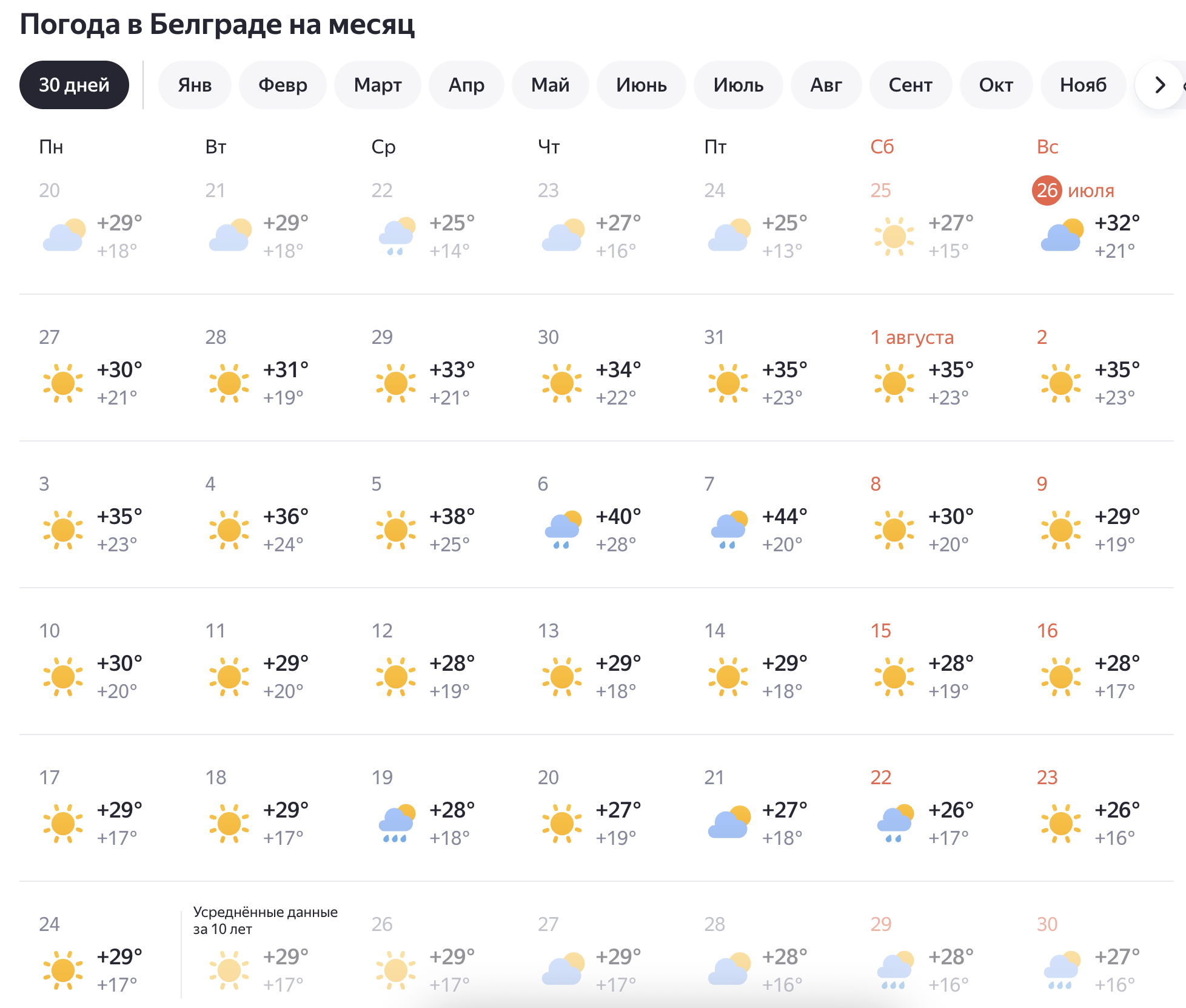This screenshot has height=1008, width=1186.
Task: Click the rain icon for August 22
Action: pos(895,823)
